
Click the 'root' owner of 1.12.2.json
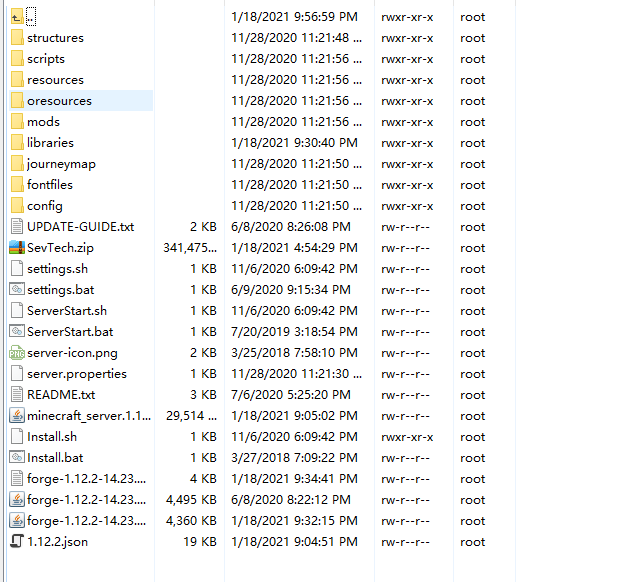473,542
